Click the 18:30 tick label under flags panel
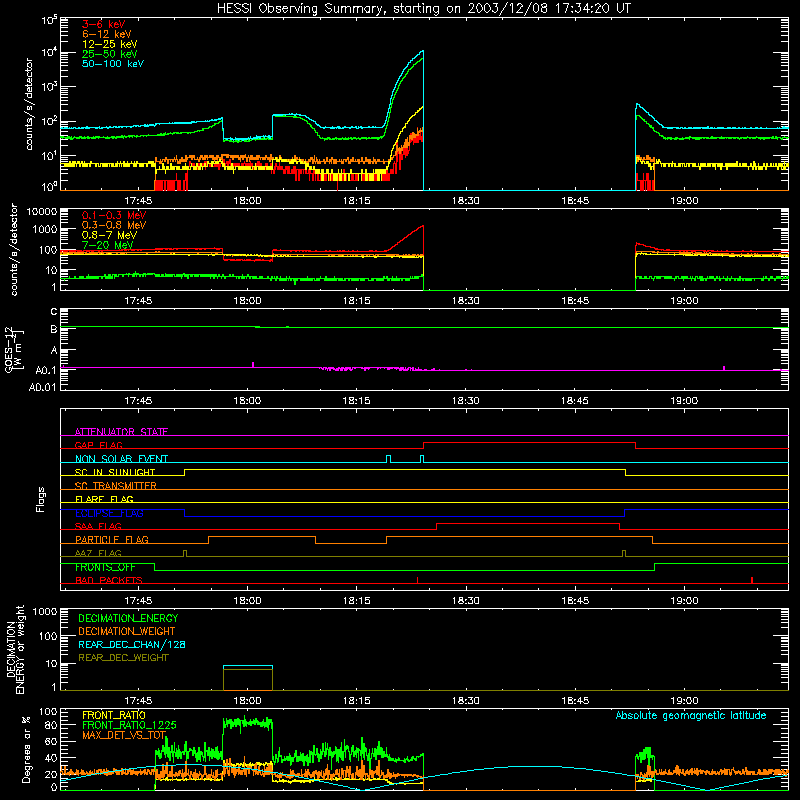The height and width of the screenshot is (800, 800). (466, 601)
